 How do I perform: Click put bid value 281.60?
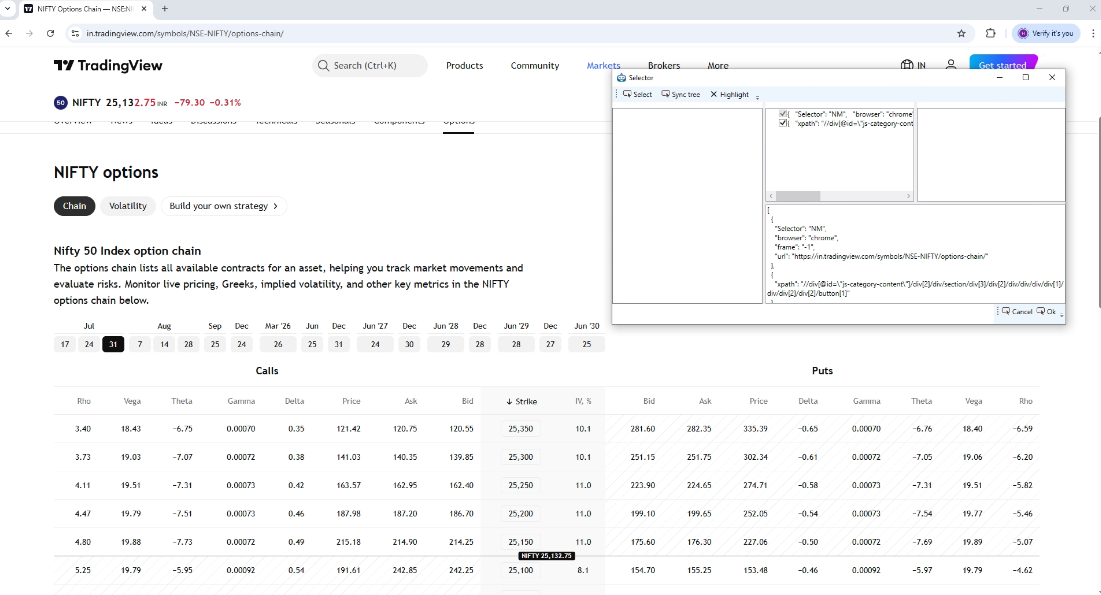coord(642,429)
